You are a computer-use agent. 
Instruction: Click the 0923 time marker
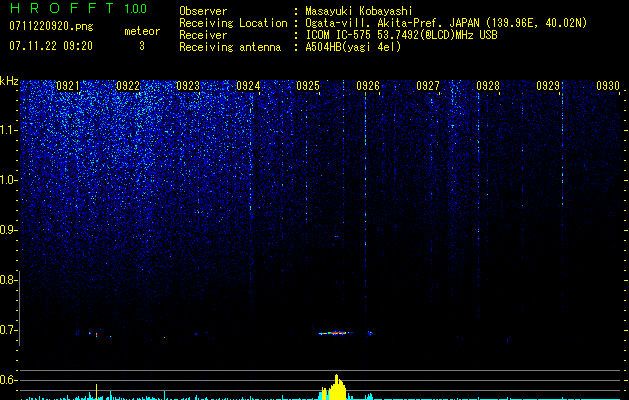(188, 86)
